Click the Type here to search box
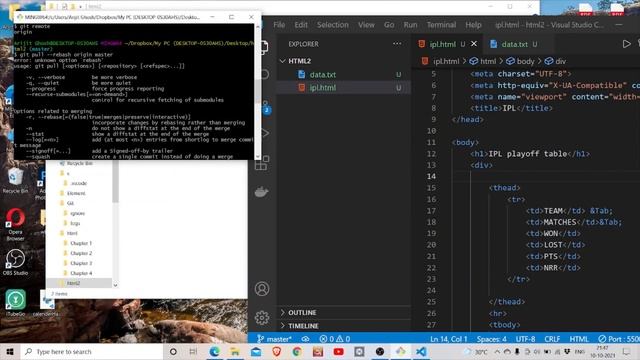 (91, 351)
